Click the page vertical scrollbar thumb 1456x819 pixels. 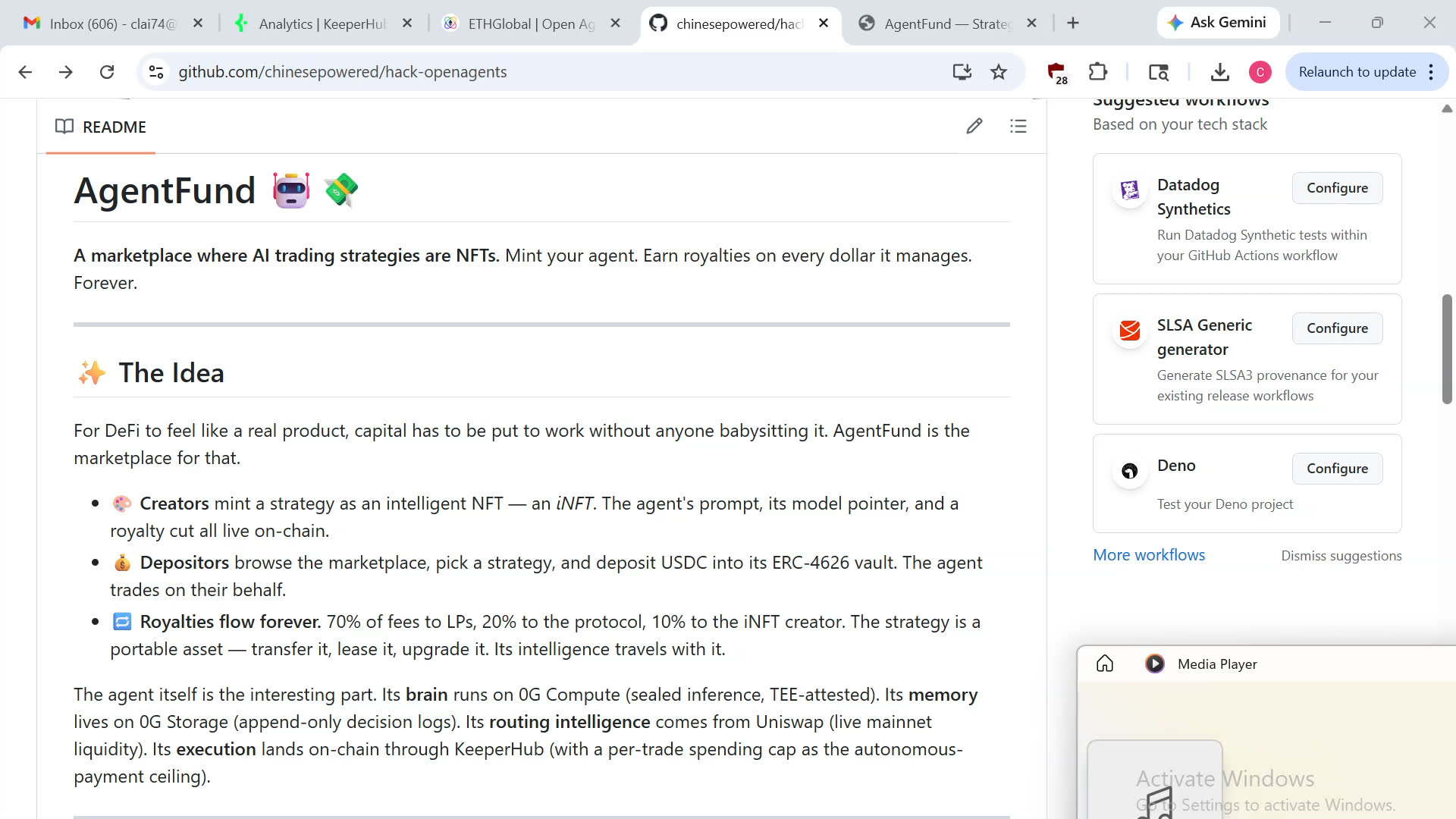1447,349
